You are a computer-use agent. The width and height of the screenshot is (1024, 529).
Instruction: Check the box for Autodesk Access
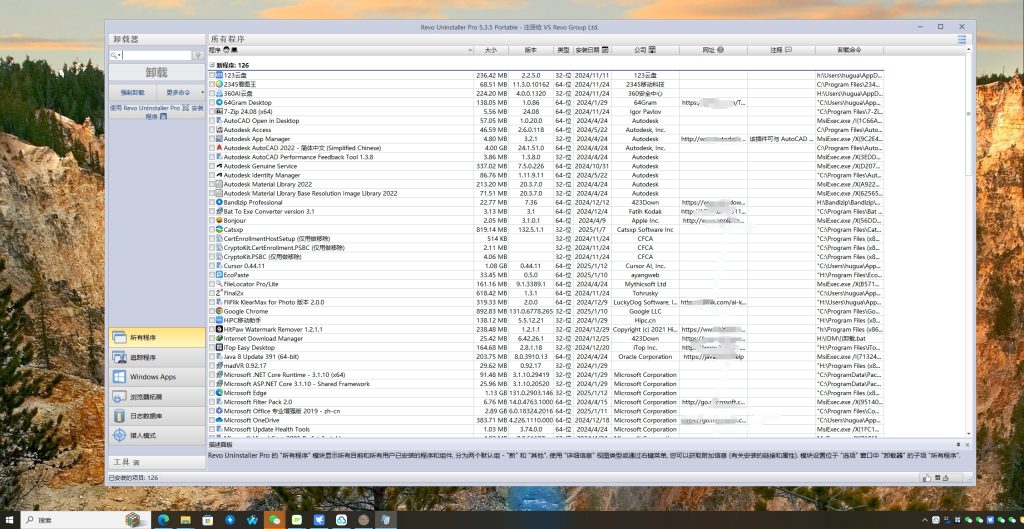click(x=212, y=130)
